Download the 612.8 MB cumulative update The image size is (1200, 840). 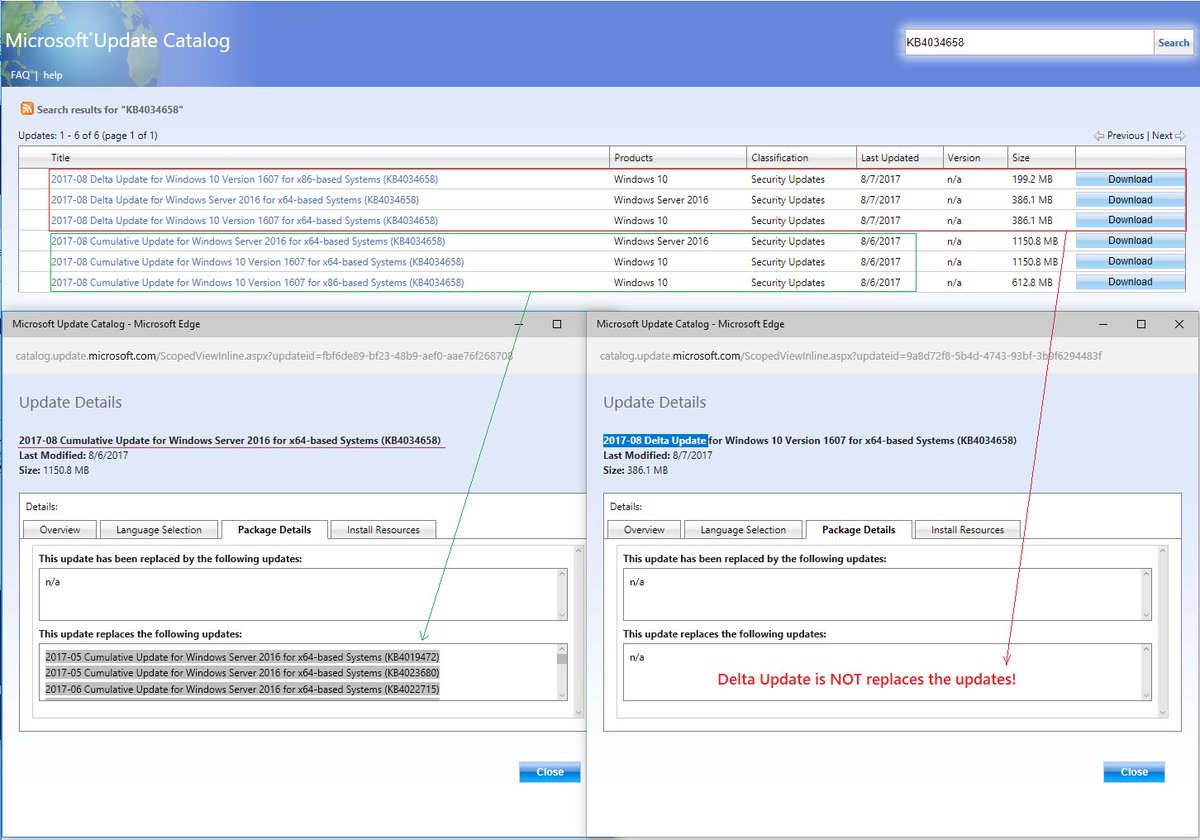[x=1130, y=281]
